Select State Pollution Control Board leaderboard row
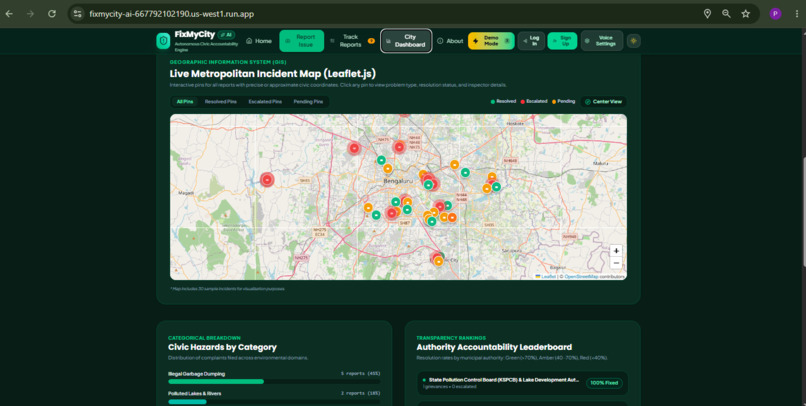 click(522, 383)
